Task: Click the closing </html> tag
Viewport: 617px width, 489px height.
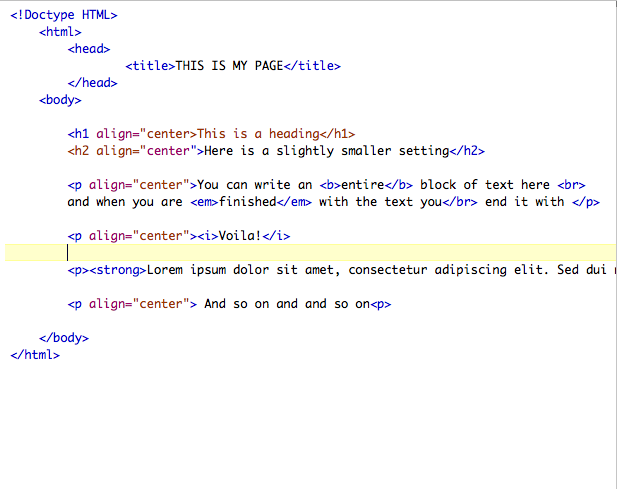Action: (x=35, y=355)
